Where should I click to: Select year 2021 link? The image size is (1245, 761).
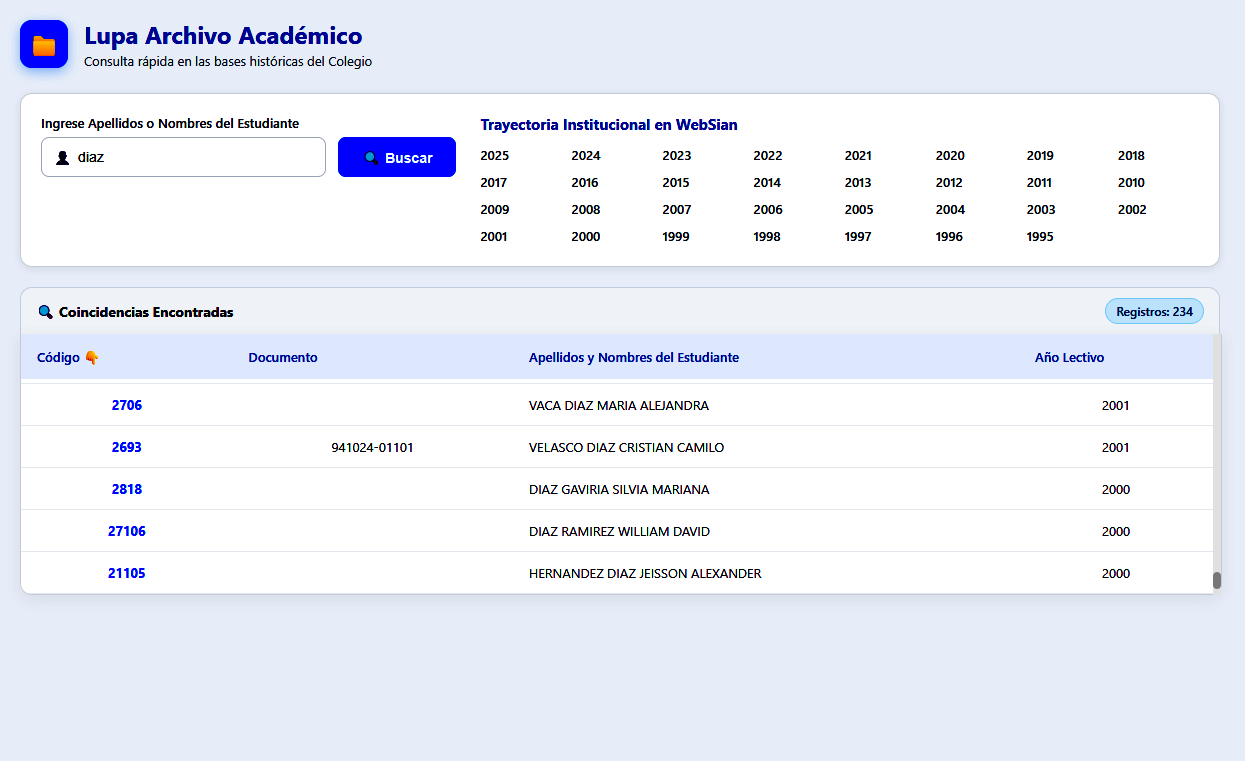(x=858, y=156)
